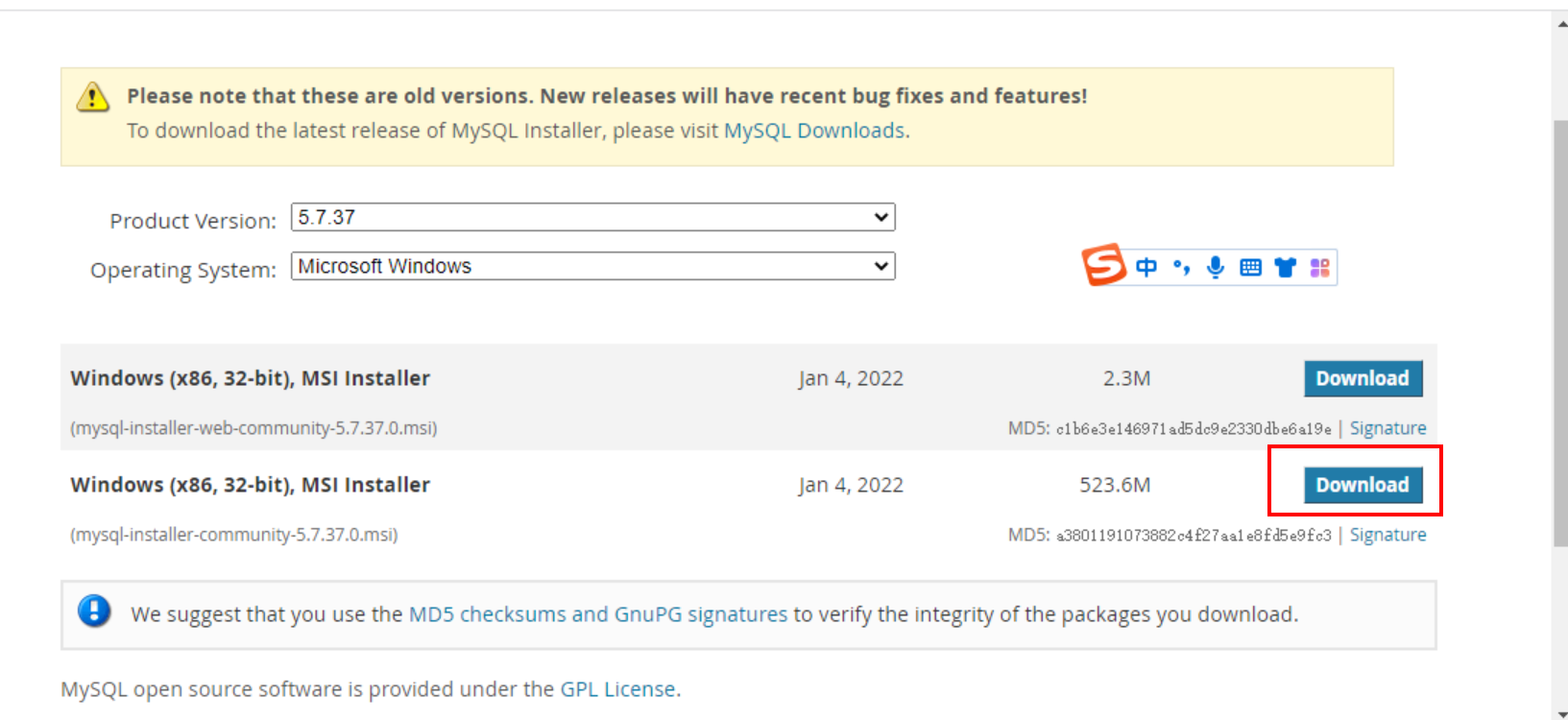Toggle the punctuation mode icon in IME bar
The width and height of the screenshot is (1568, 720).
click(x=1181, y=267)
